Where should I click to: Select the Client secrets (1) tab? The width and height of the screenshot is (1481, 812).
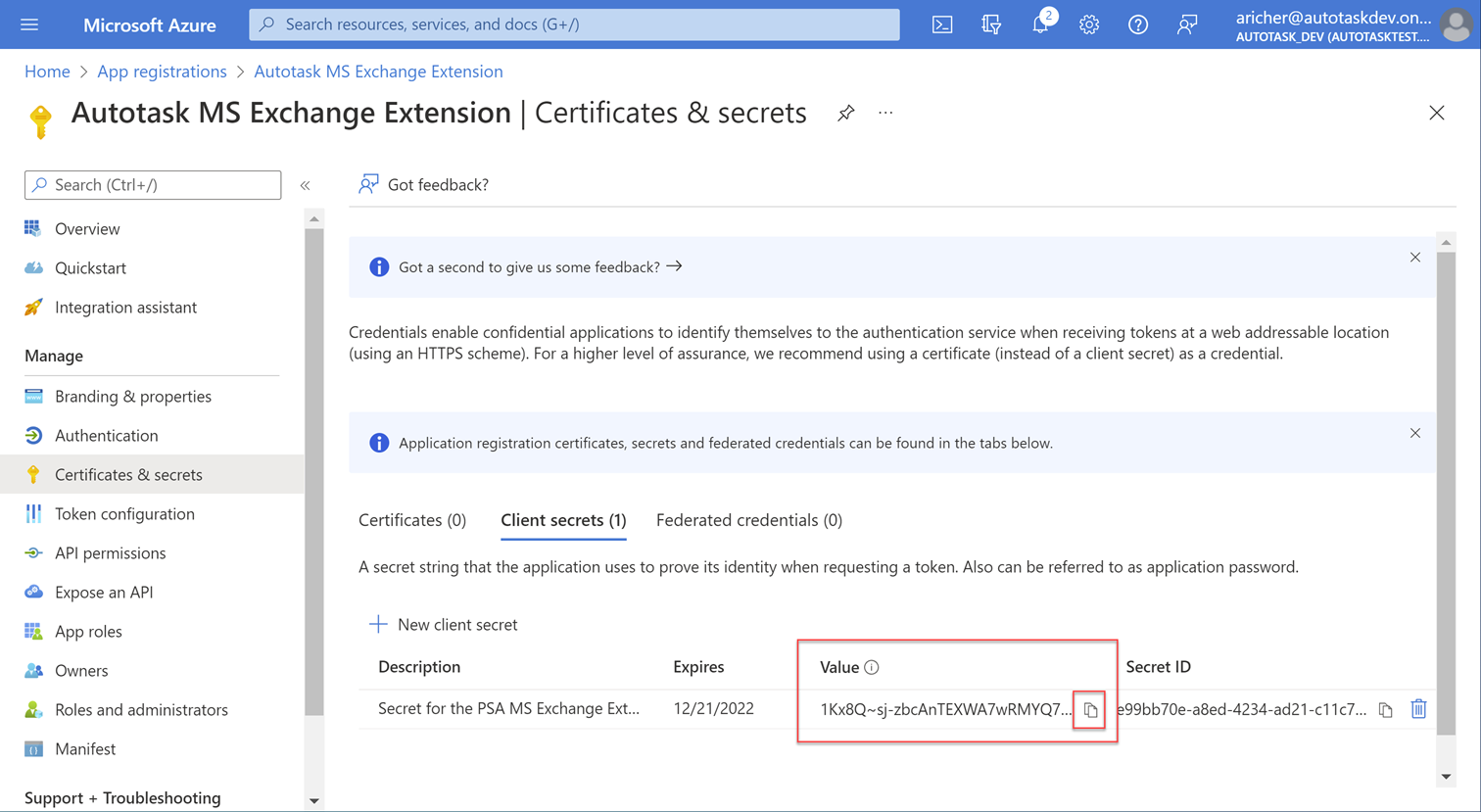(563, 520)
